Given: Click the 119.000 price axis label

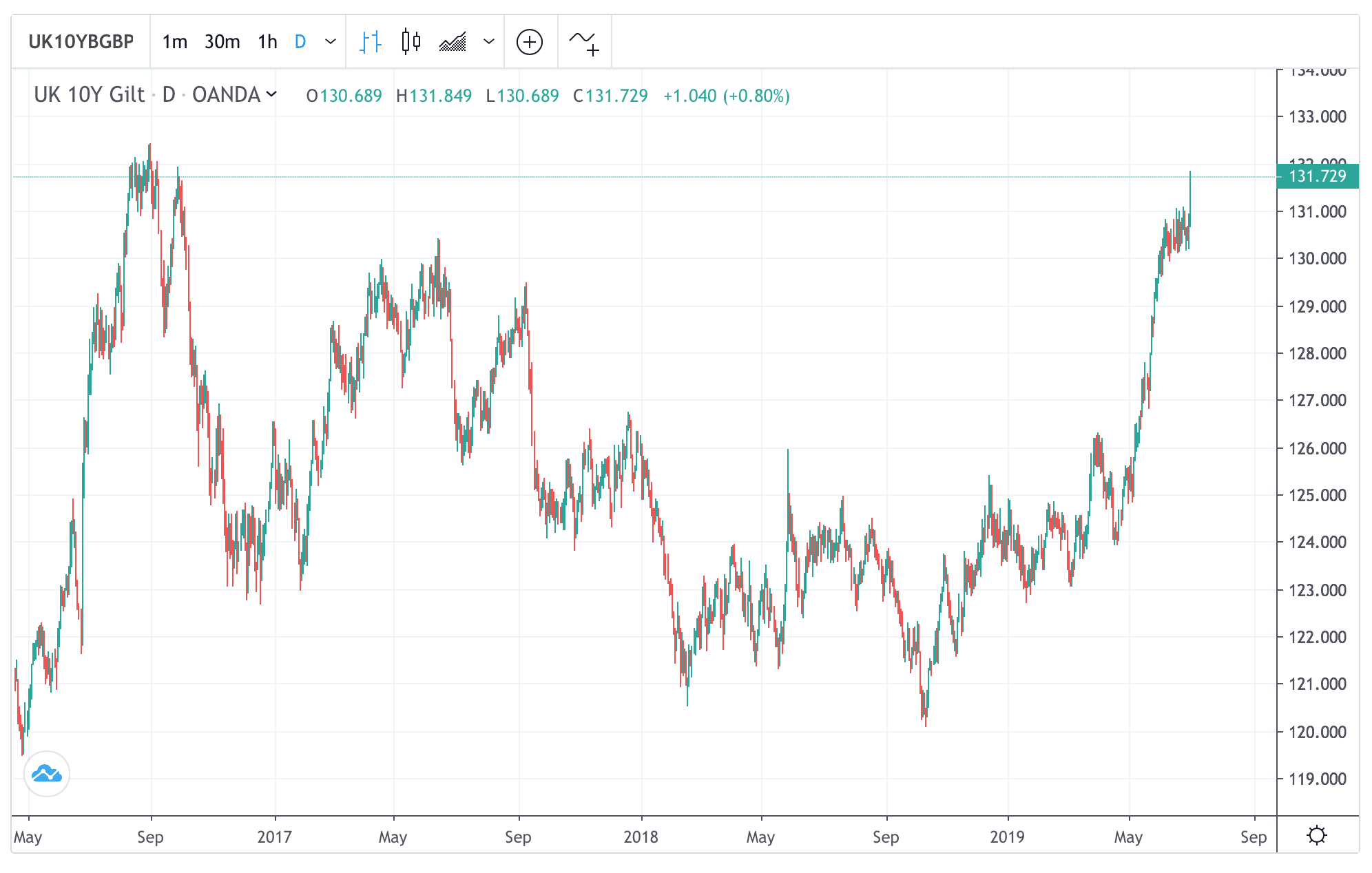Looking at the screenshot, I should 1318,779.
